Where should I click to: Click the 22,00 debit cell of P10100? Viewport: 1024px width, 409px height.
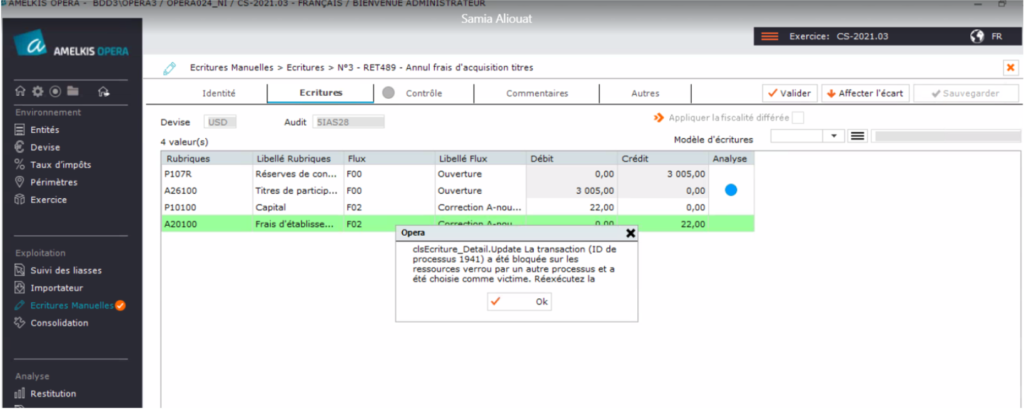point(572,208)
